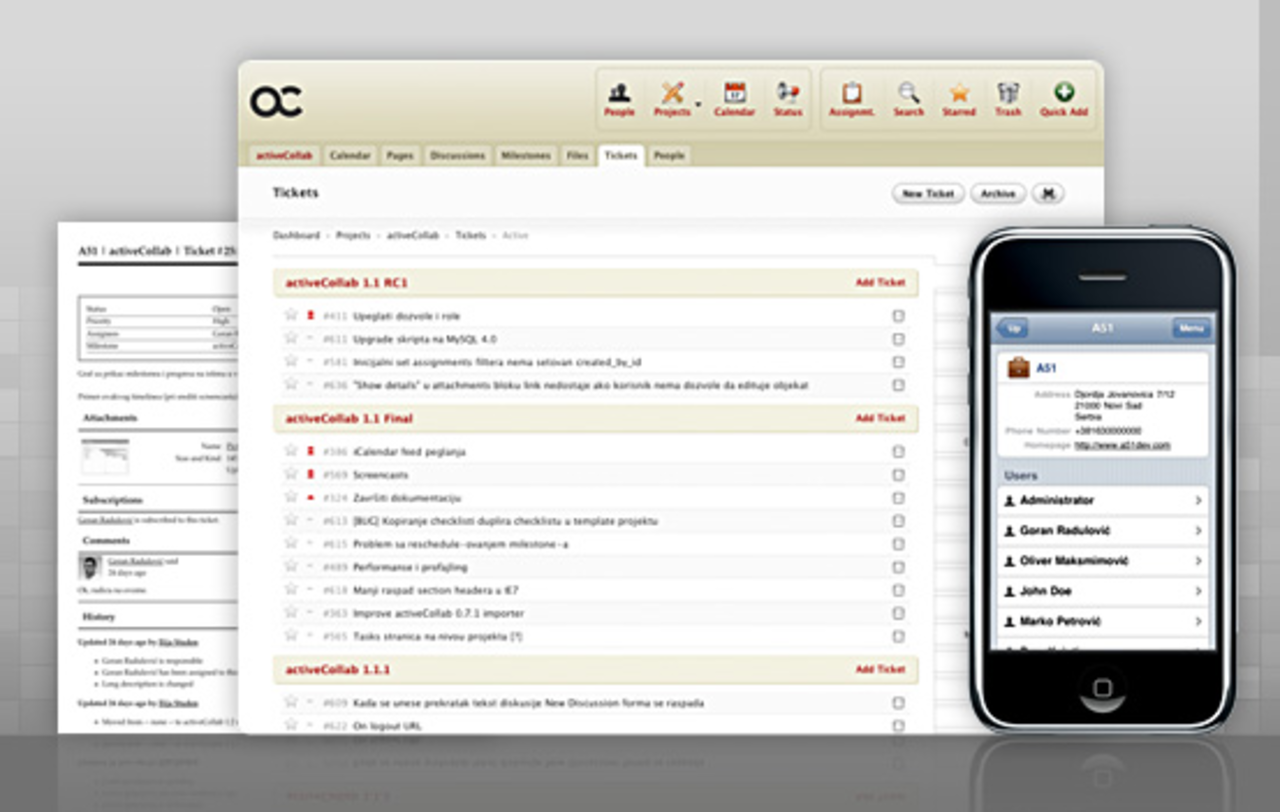Tap the chevron on the Administrator row

click(x=1198, y=500)
